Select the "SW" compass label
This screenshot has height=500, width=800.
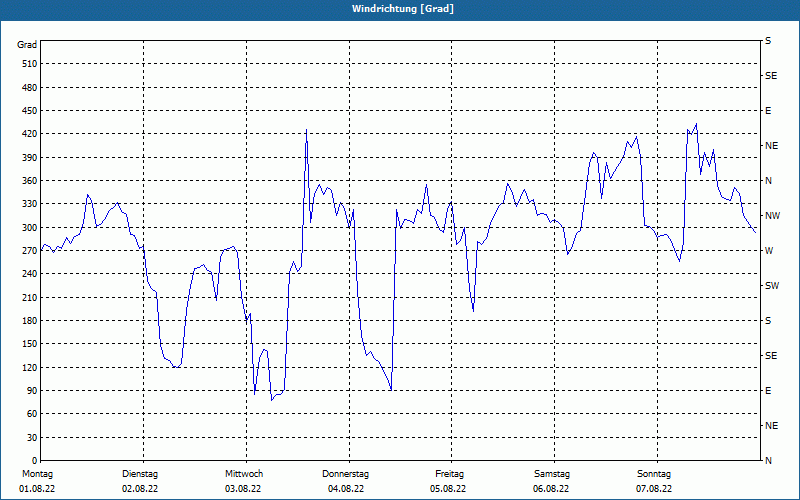pyautogui.click(x=772, y=286)
